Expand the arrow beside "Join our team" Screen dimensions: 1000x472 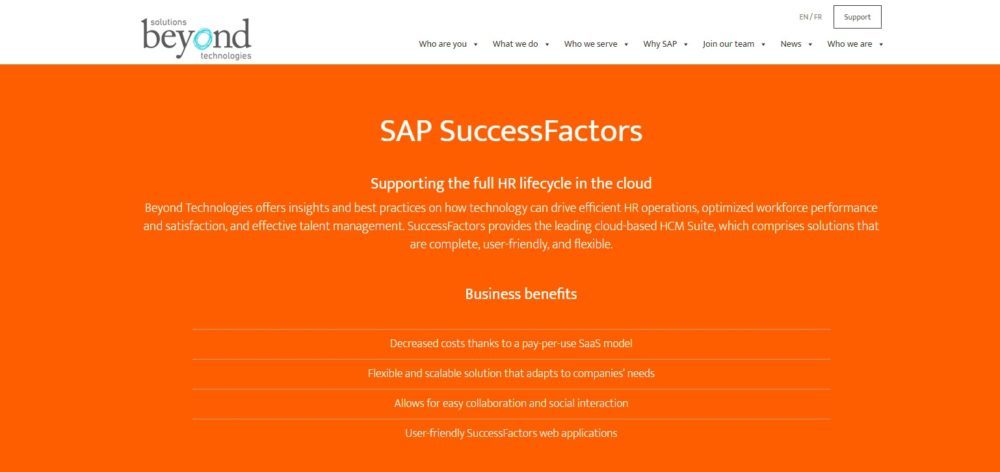point(764,44)
